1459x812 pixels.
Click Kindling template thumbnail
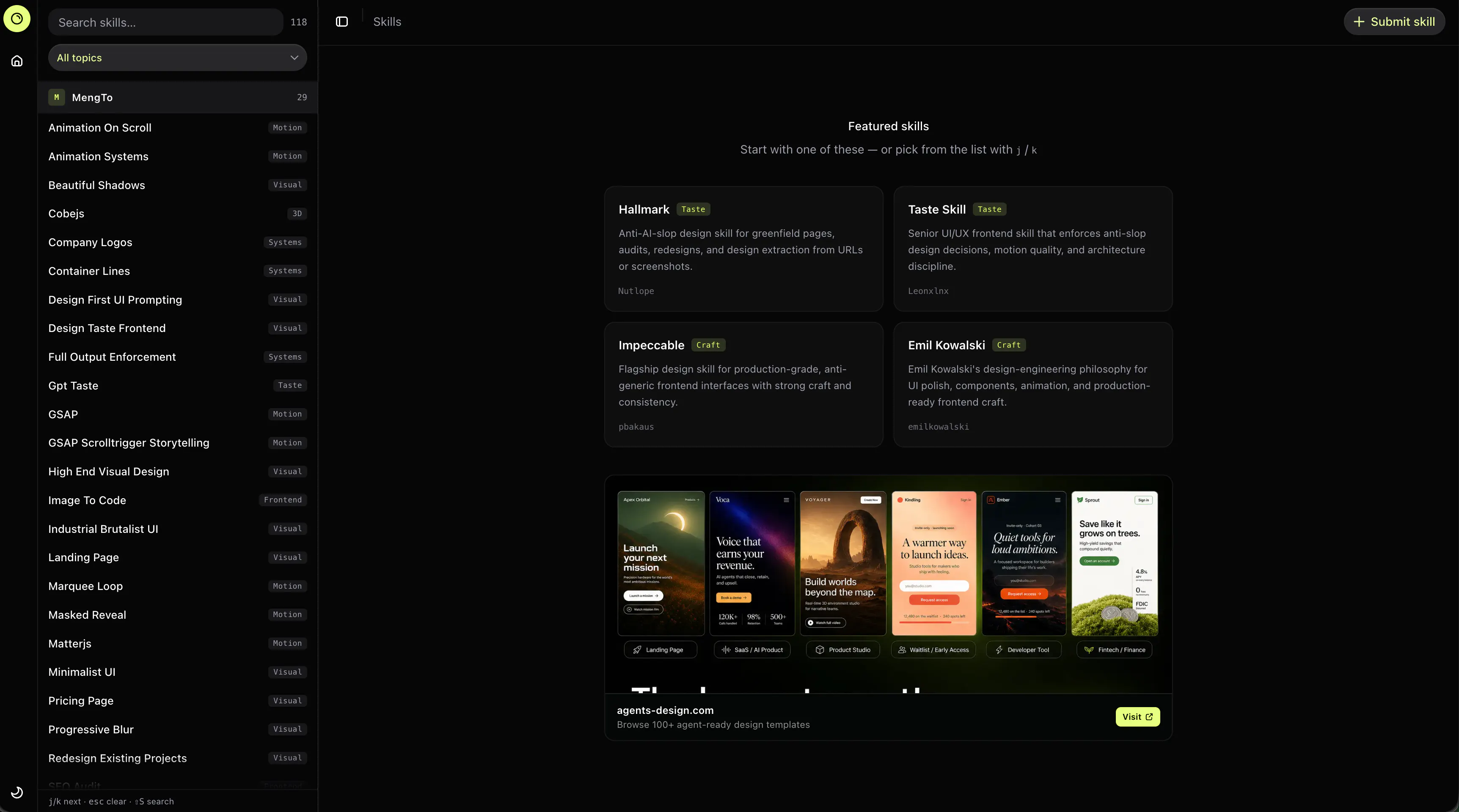coord(934,563)
